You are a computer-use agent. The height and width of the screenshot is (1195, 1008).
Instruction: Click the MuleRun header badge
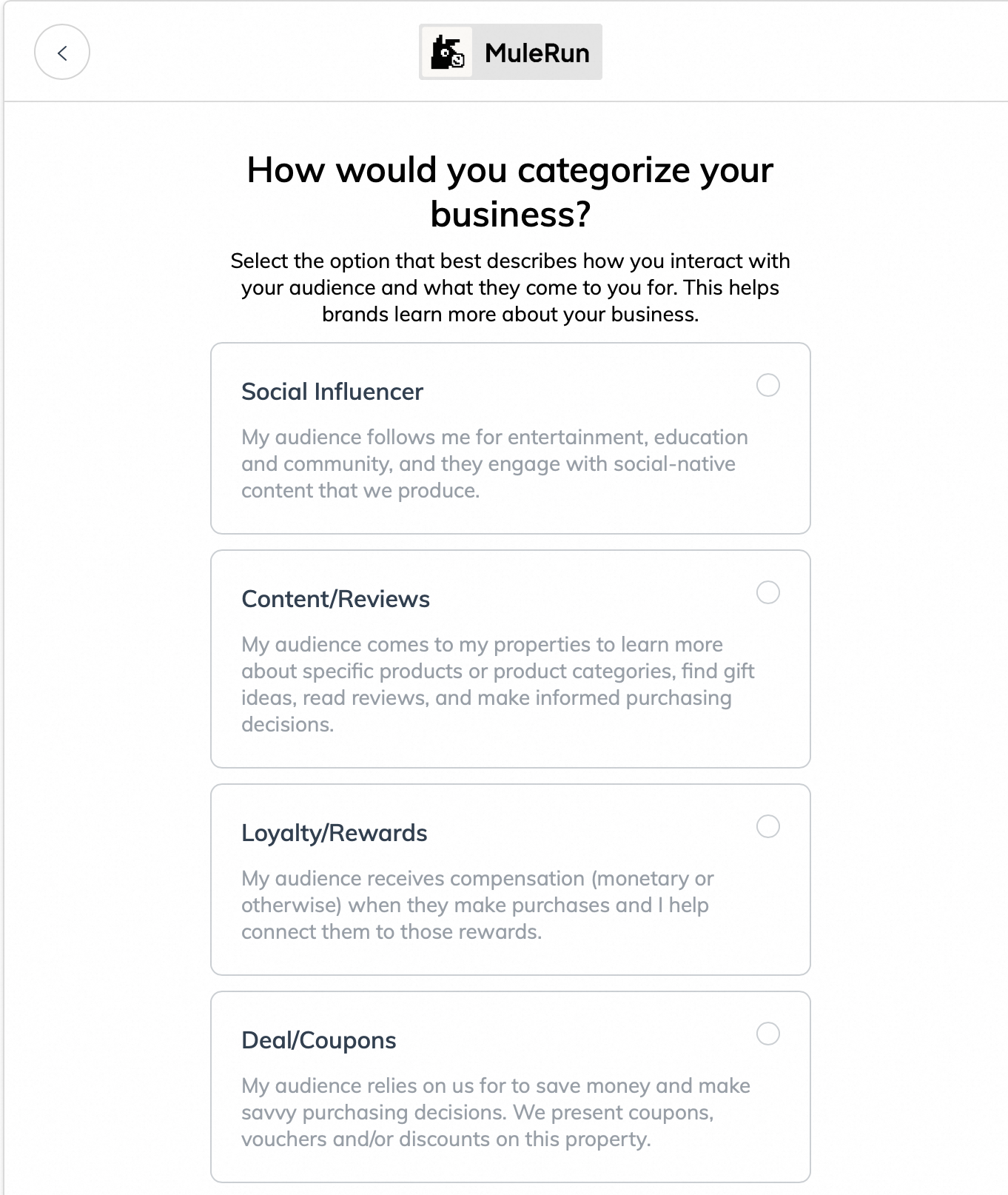tap(510, 52)
